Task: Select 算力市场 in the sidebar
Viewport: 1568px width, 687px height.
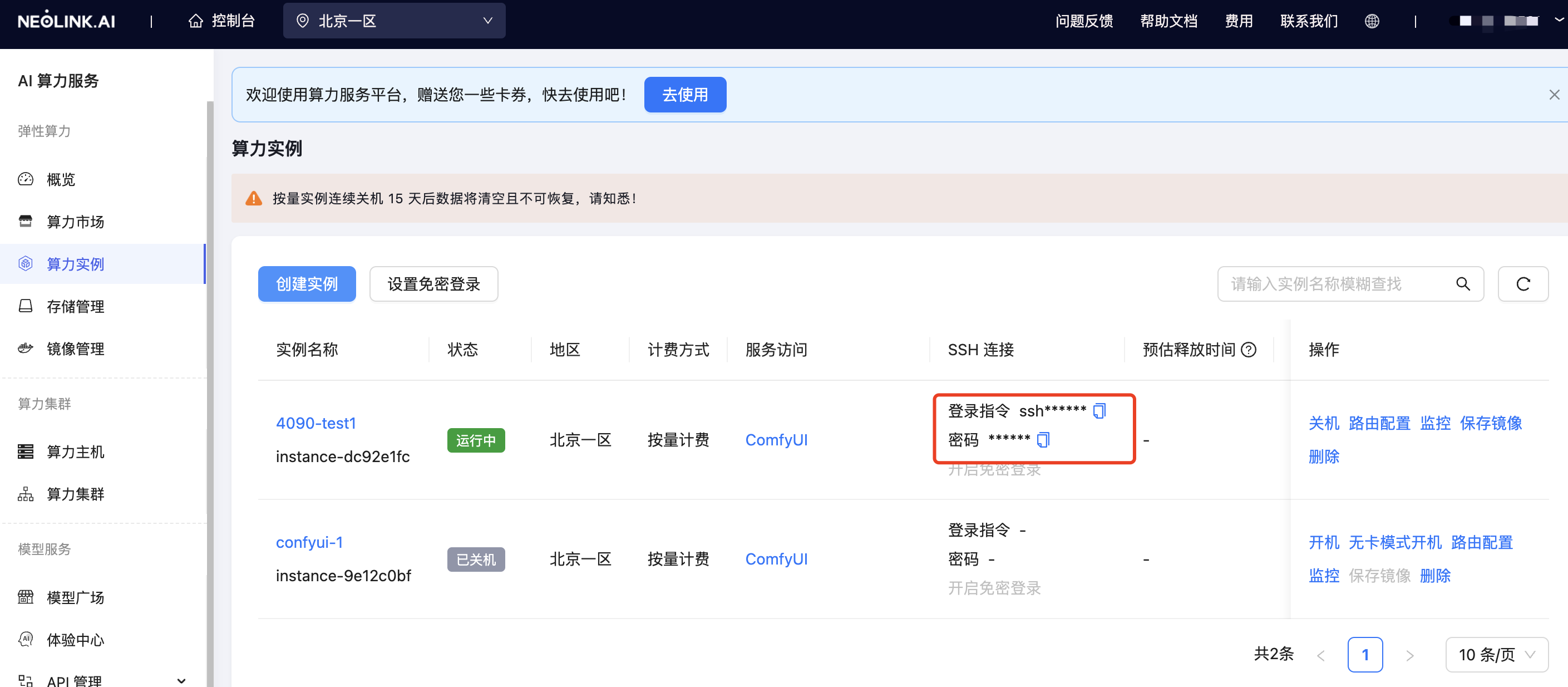Action: [x=103, y=222]
